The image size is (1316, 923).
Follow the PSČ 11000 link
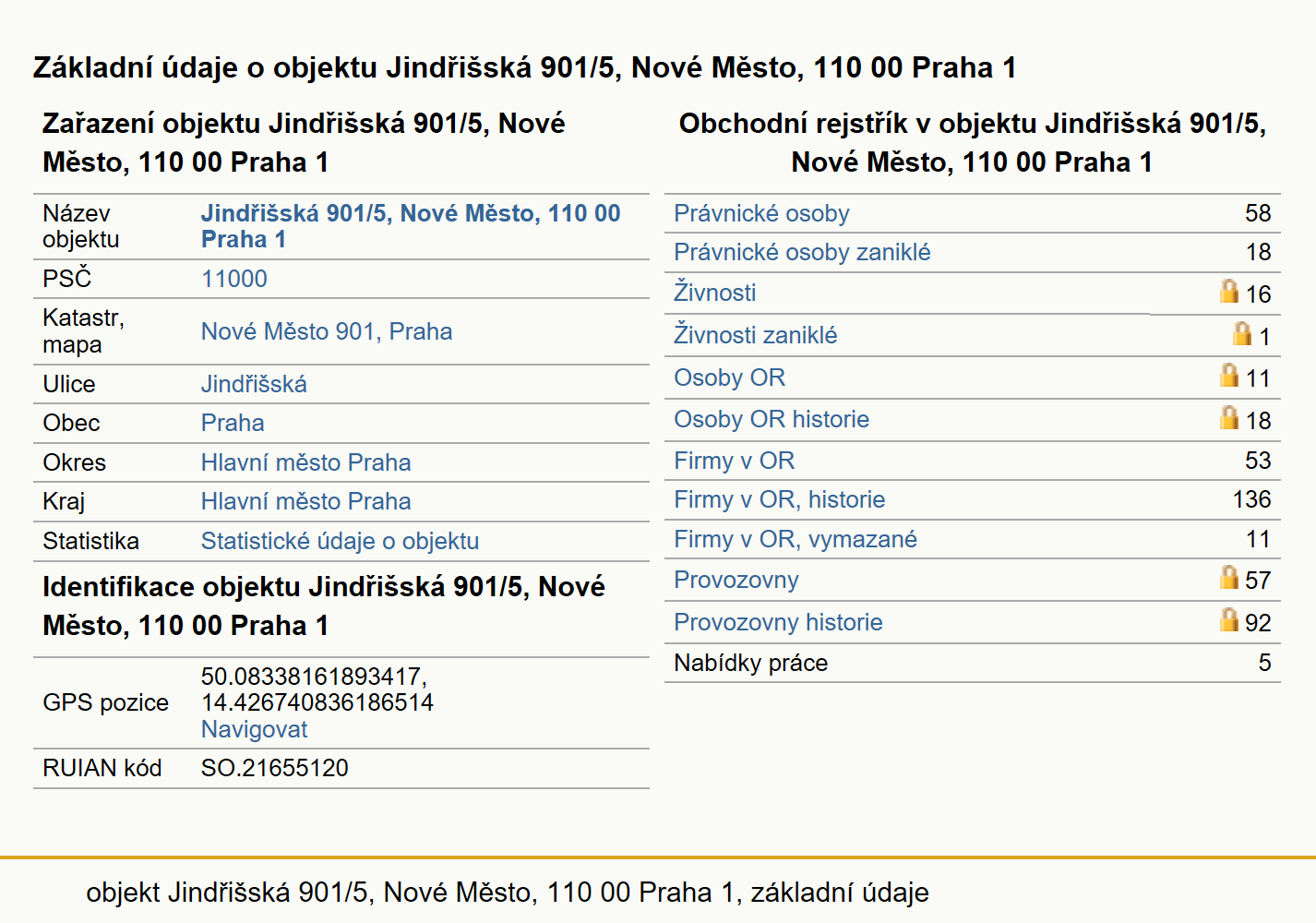(x=234, y=279)
